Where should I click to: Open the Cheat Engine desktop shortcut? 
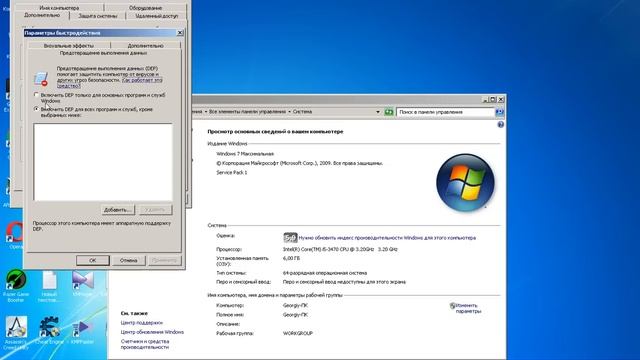49,331
